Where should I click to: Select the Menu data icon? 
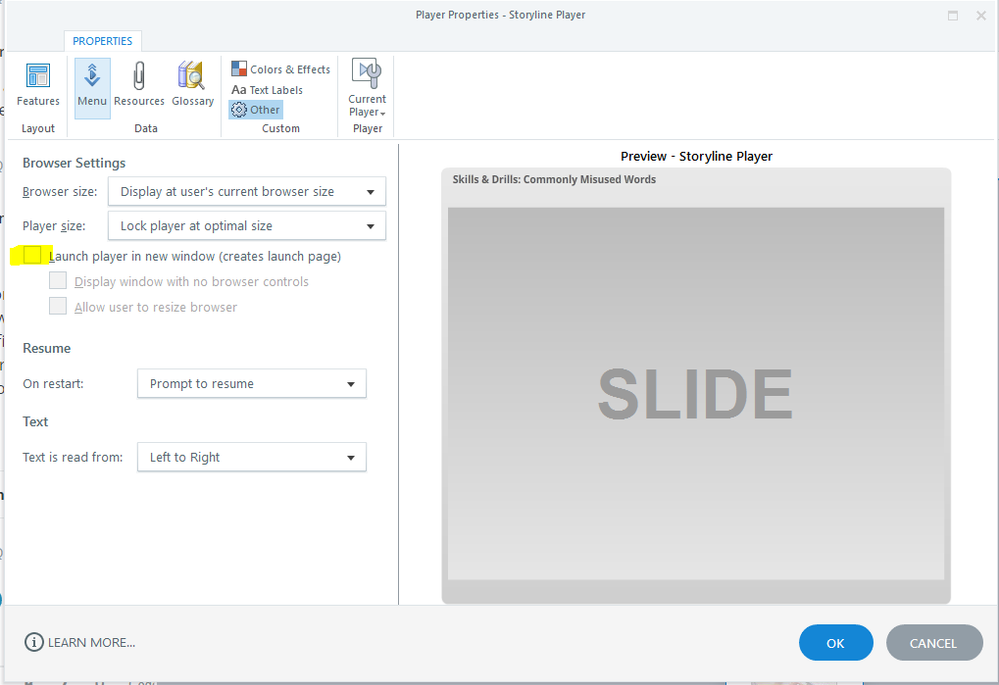click(92, 88)
